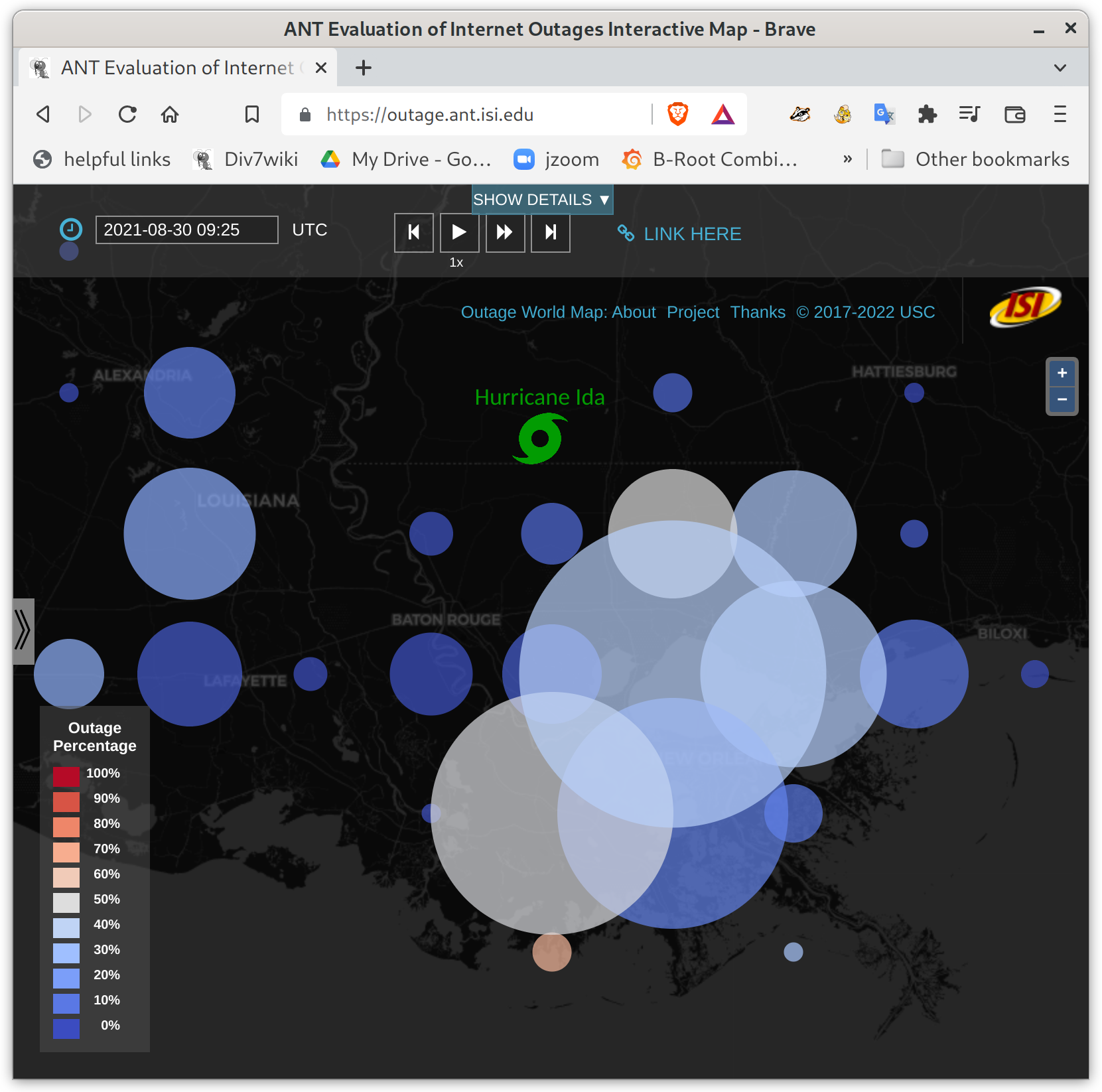
Task: Click the ISI logo
Action: click(x=1025, y=307)
